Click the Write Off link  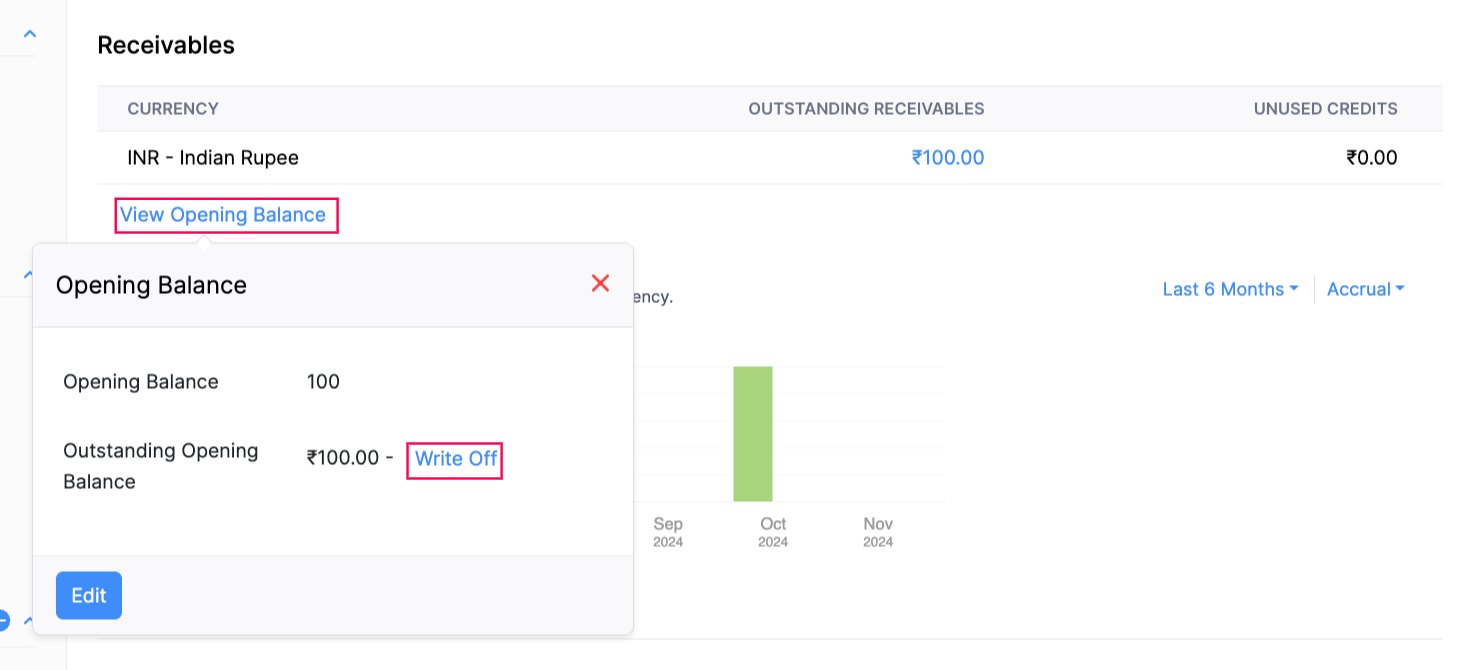pos(456,459)
